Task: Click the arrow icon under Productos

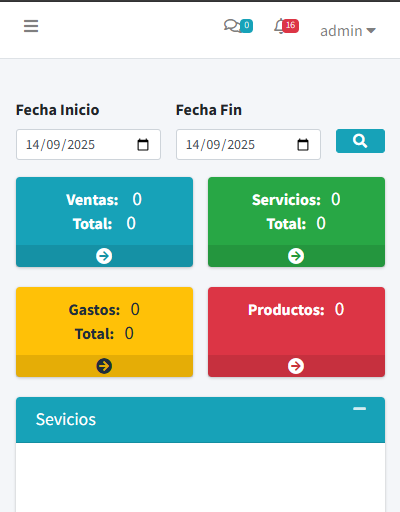Action: coord(296,366)
